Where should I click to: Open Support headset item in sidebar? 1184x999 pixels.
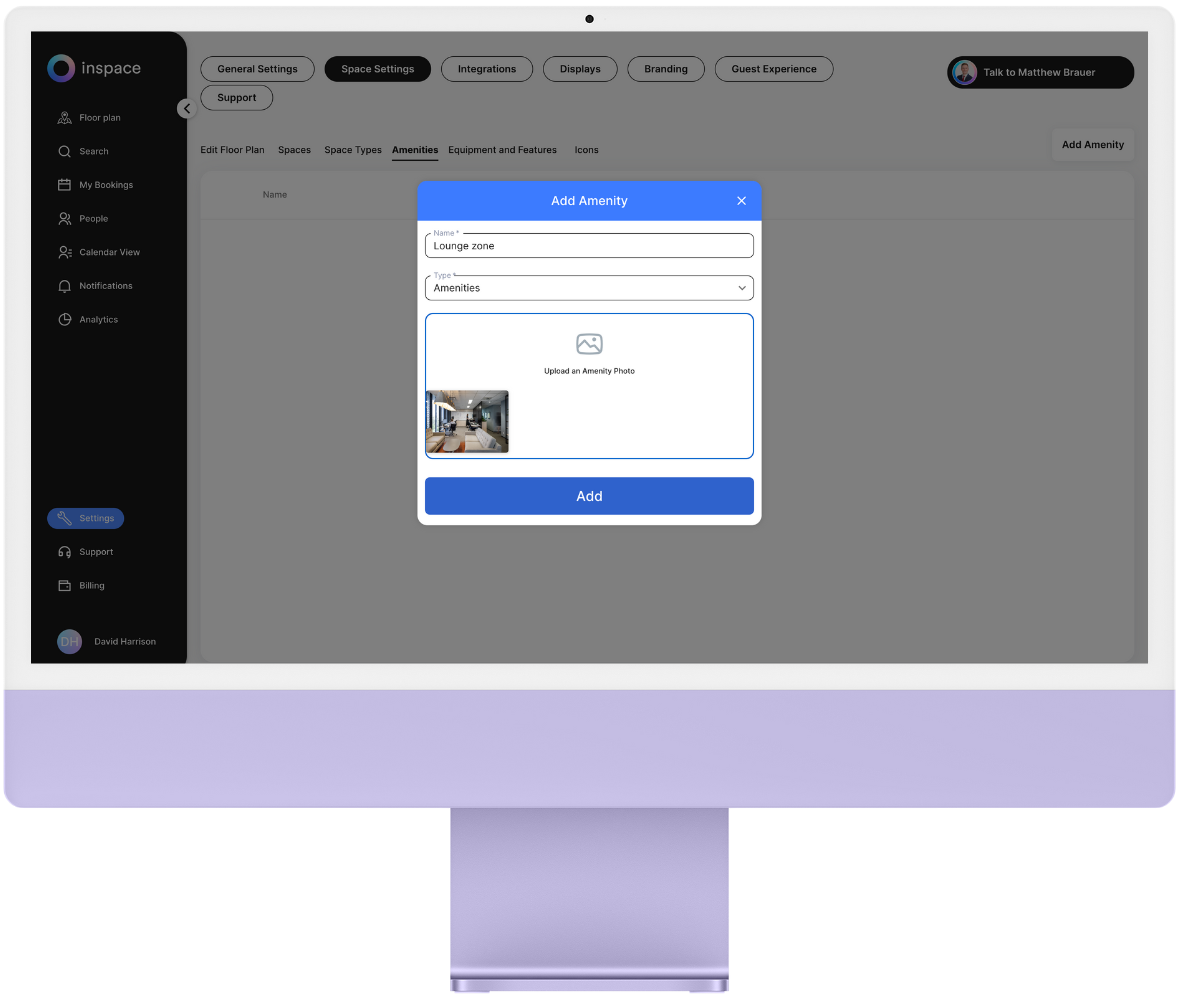(85, 552)
